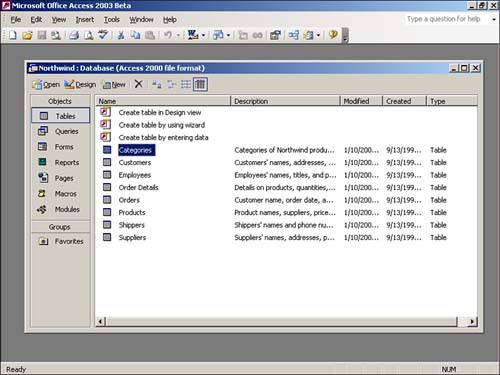
Task: Click the Script Editor chain icon
Action: [257, 35]
